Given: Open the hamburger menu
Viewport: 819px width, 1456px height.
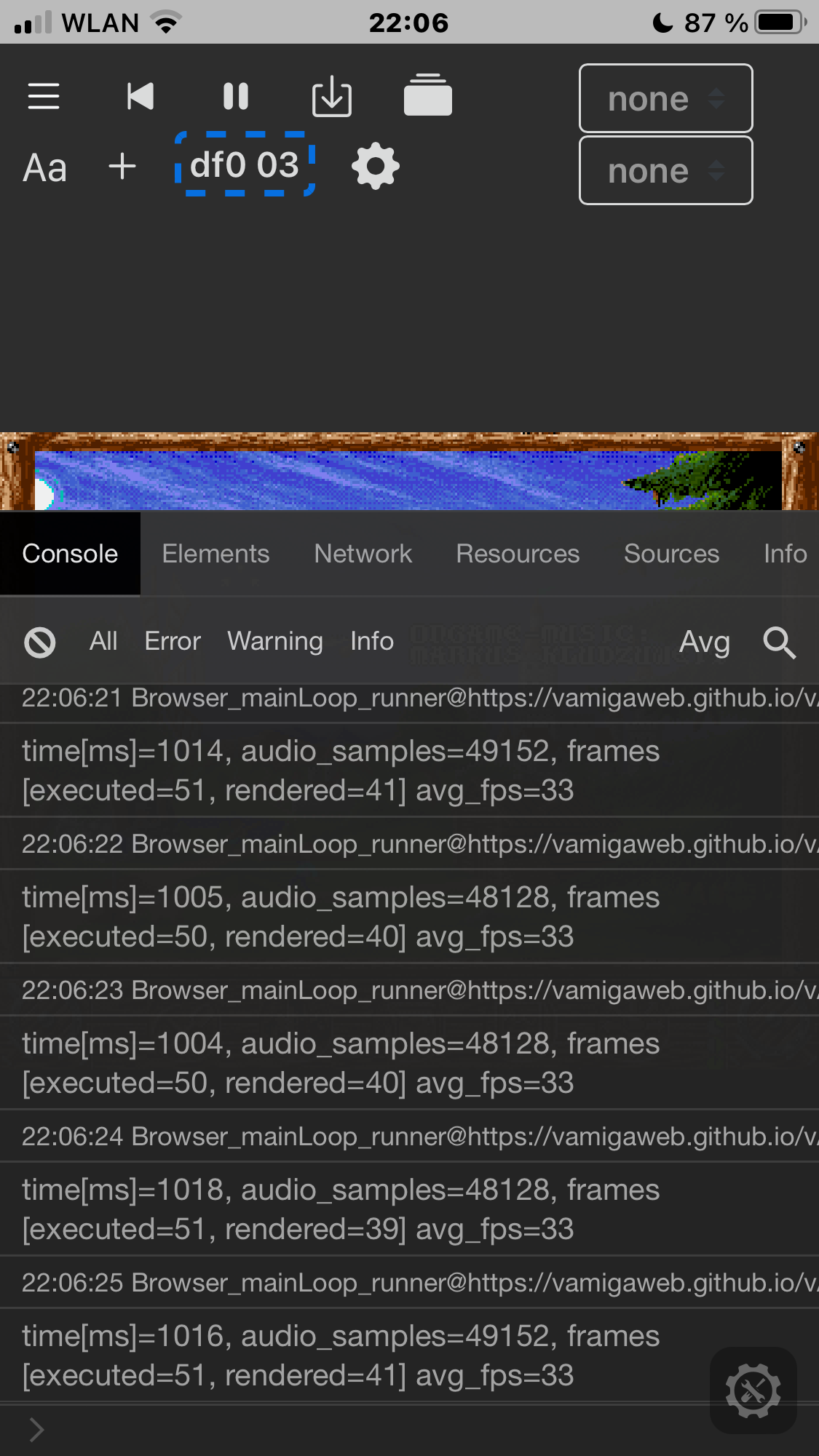Looking at the screenshot, I should click(x=43, y=95).
